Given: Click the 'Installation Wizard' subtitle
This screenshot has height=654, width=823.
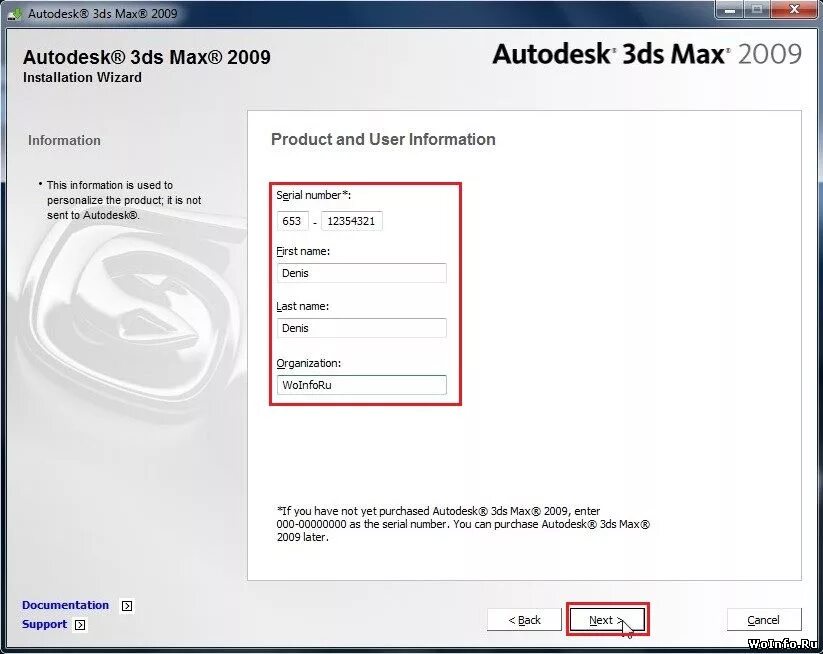Looking at the screenshot, I should point(82,78).
